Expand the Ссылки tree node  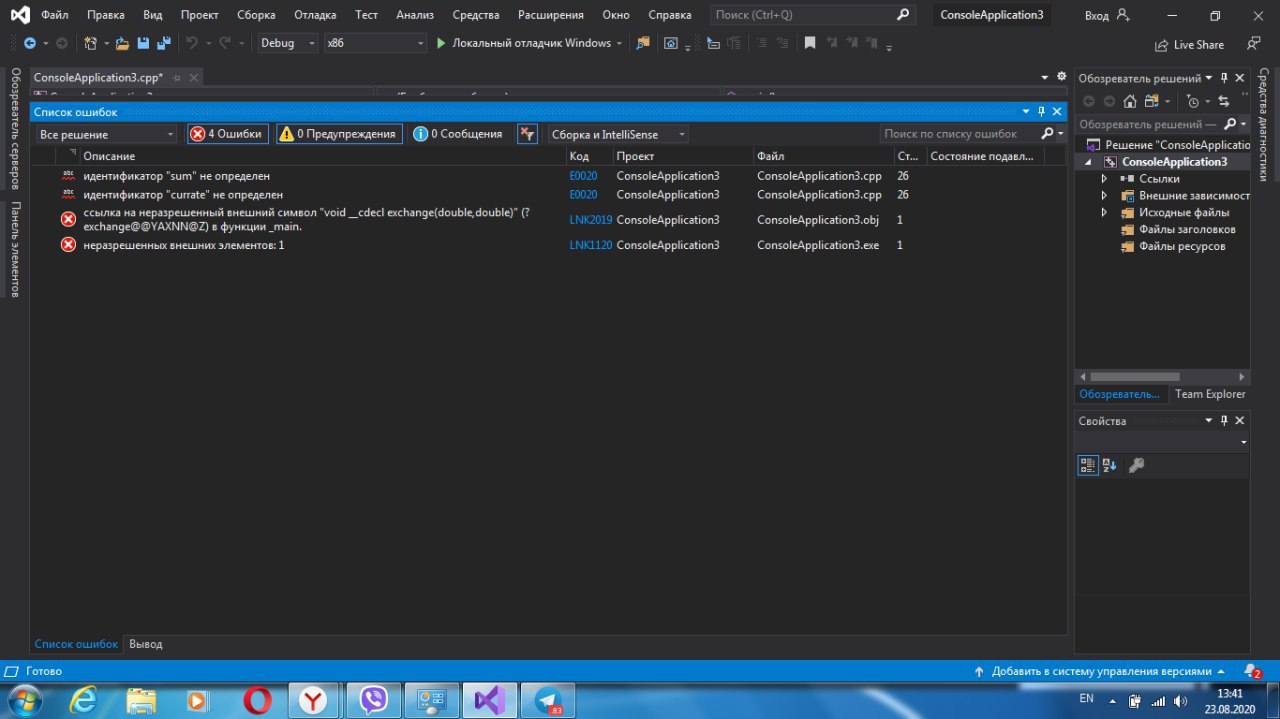(x=1104, y=179)
